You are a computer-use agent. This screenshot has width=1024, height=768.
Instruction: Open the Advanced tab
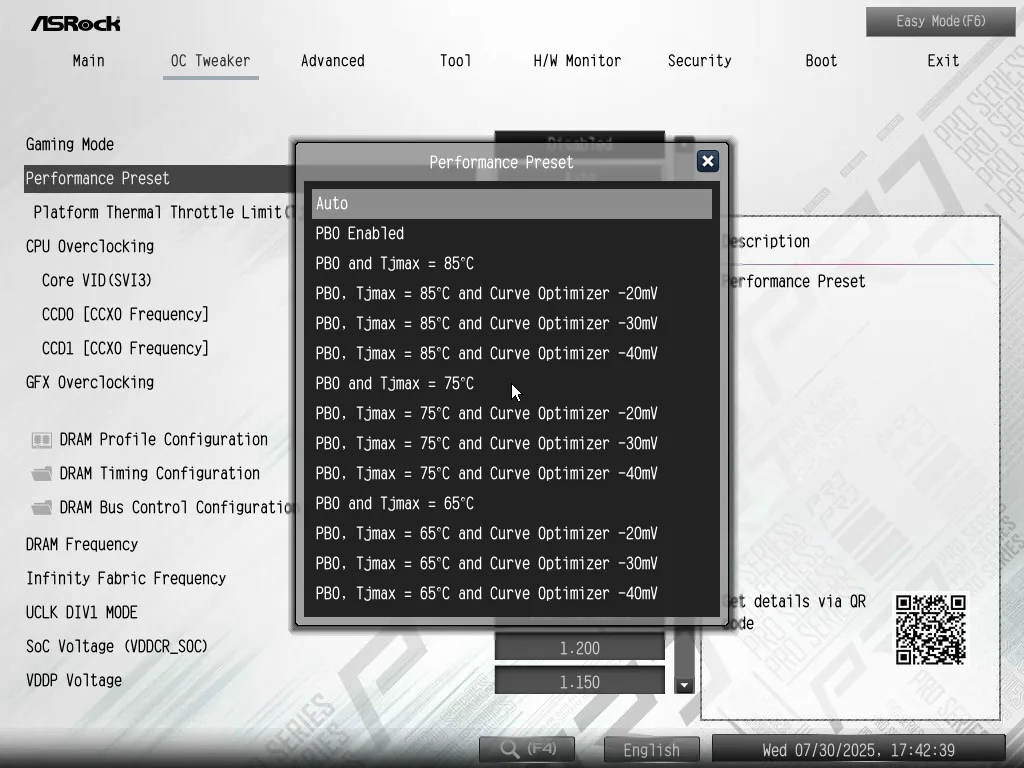point(332,61)
